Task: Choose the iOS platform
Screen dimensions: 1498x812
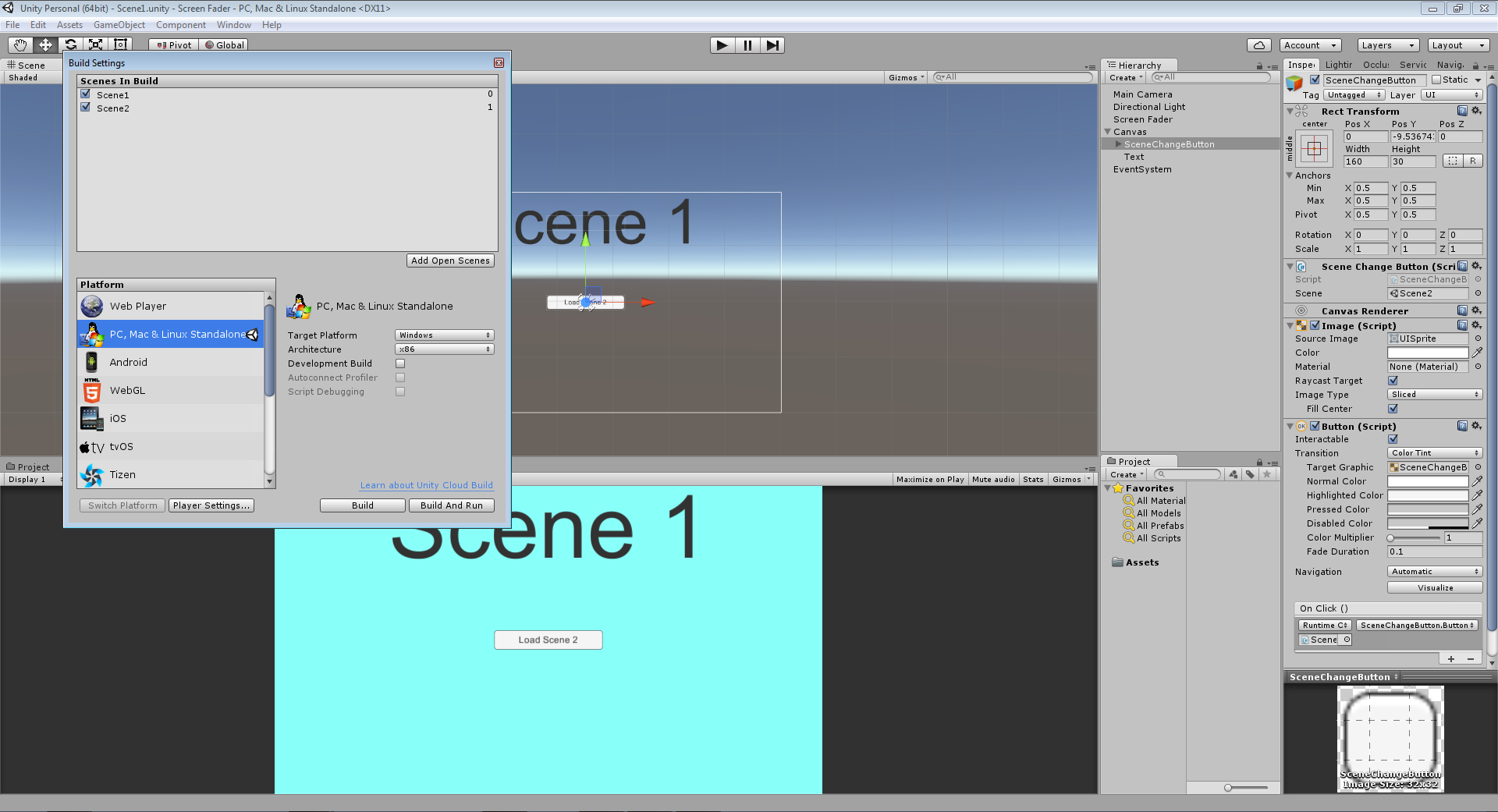Action: tap(171, 418)
